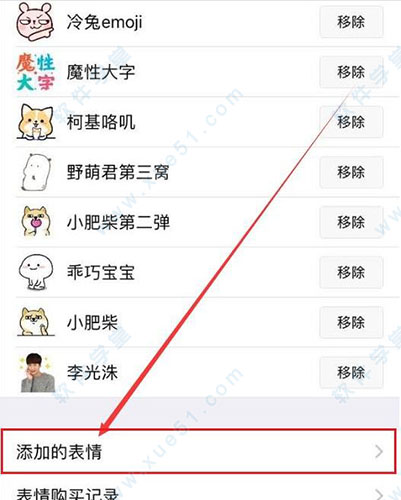Click 移除 next to 野萌君第三窝
401x500 pixels.
[x=351, y=172]
